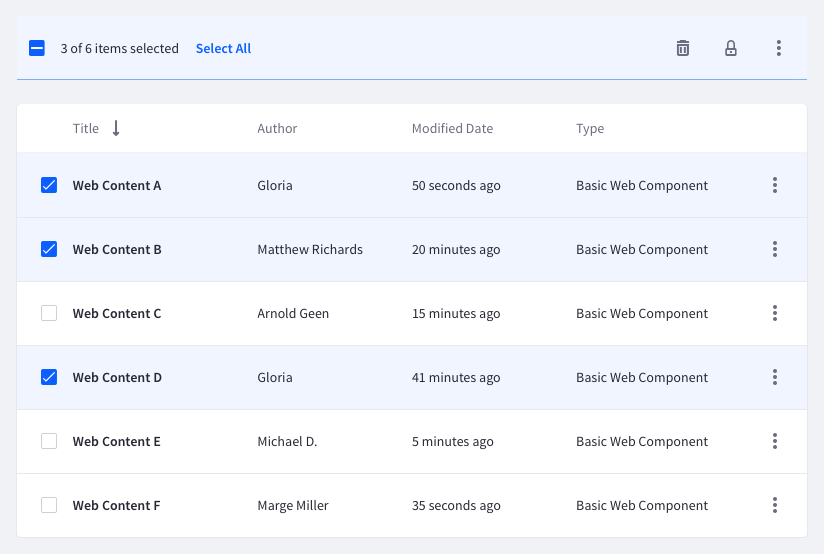Viewport: 824px width, 554px height.
Task: Check the Web Content F checkbox
Action: click(x=49, y=505)
